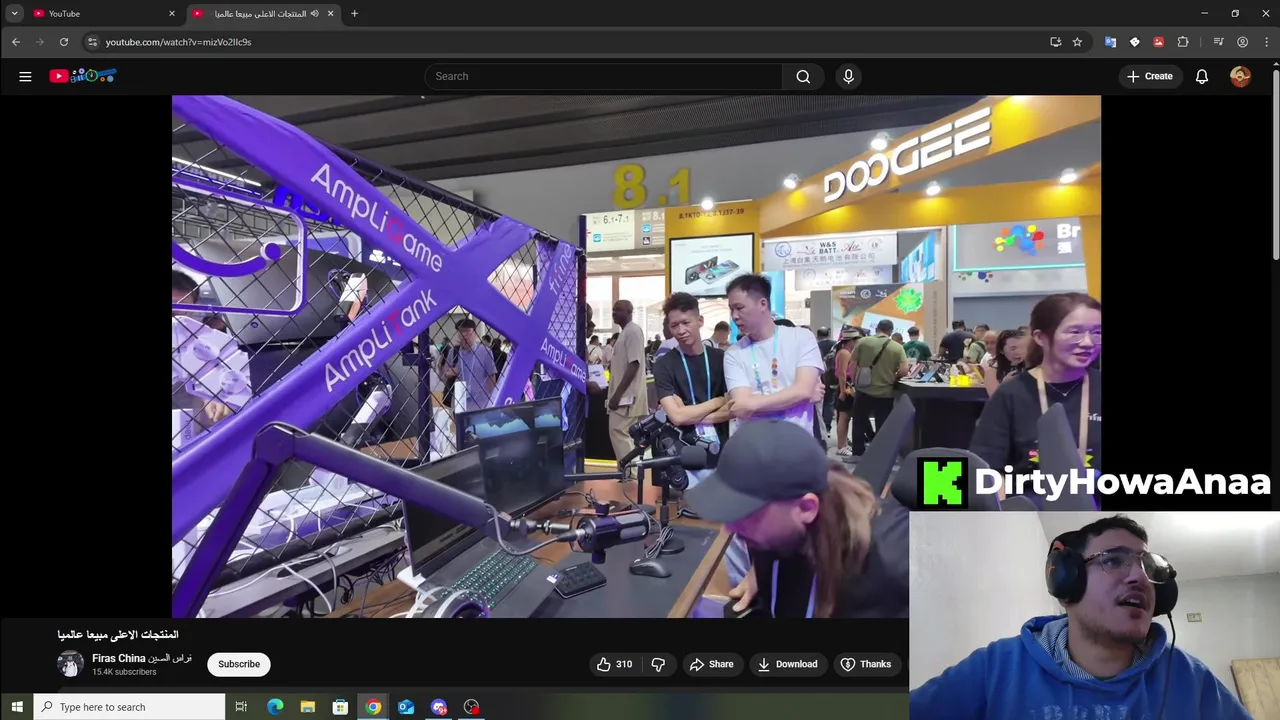1280x720 pixels.
Task: Like the video with 310 likes
Action: coord(614,664)
